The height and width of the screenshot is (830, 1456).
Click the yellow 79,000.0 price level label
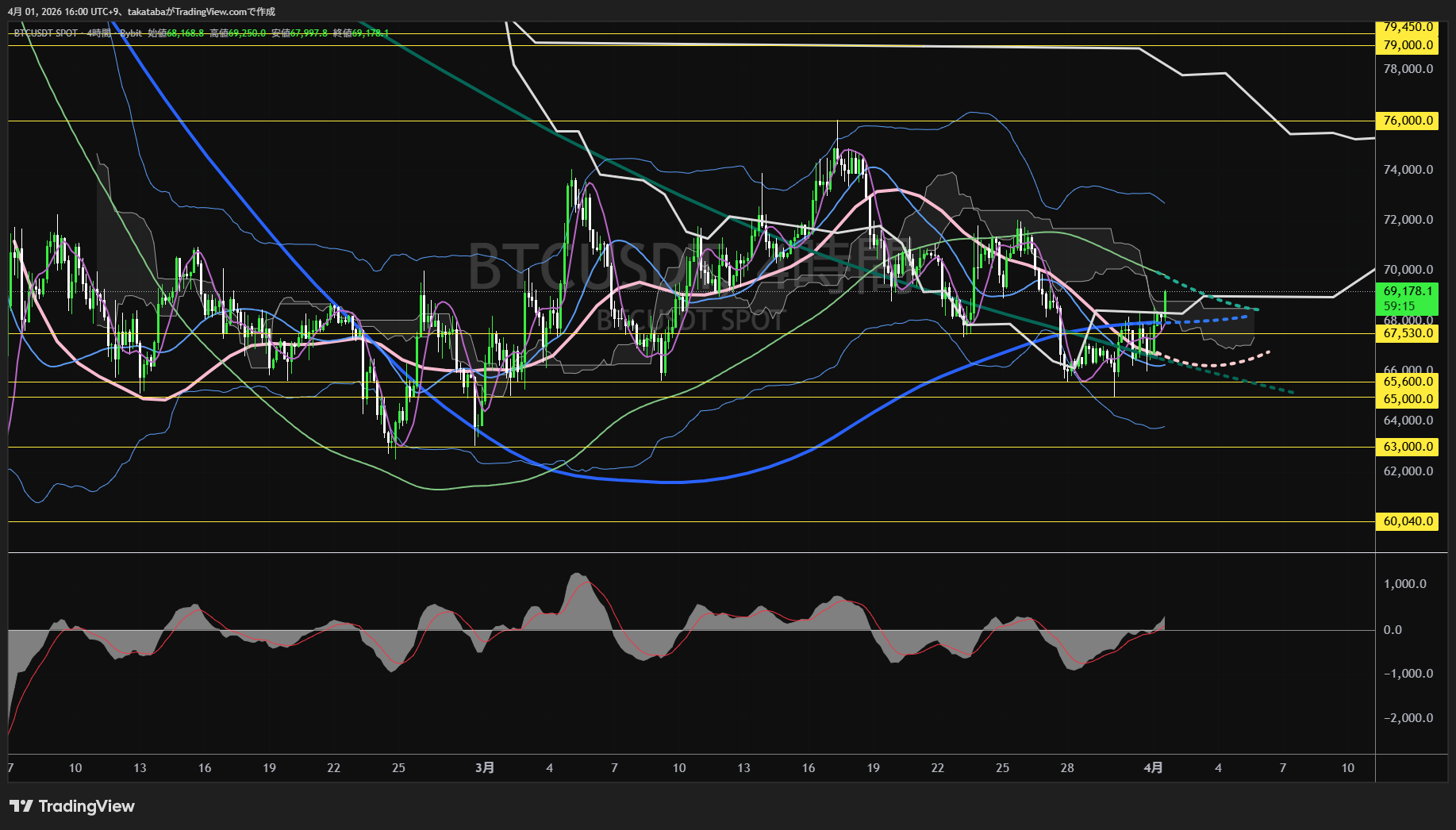coord(1407,45)
